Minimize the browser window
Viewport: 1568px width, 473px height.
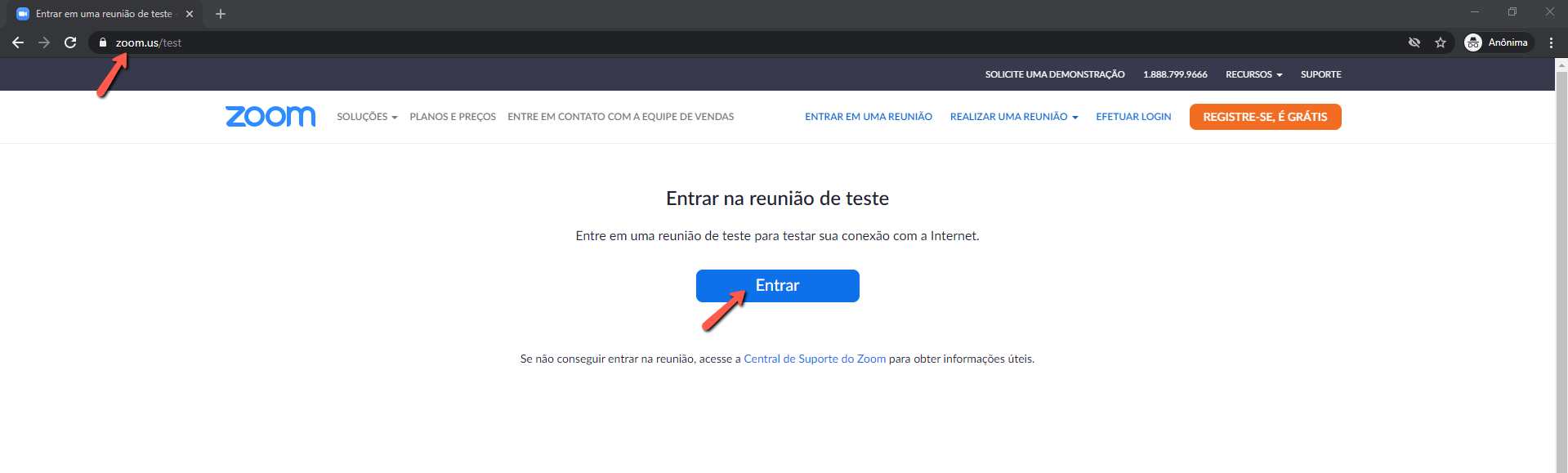pos(1475,11)
